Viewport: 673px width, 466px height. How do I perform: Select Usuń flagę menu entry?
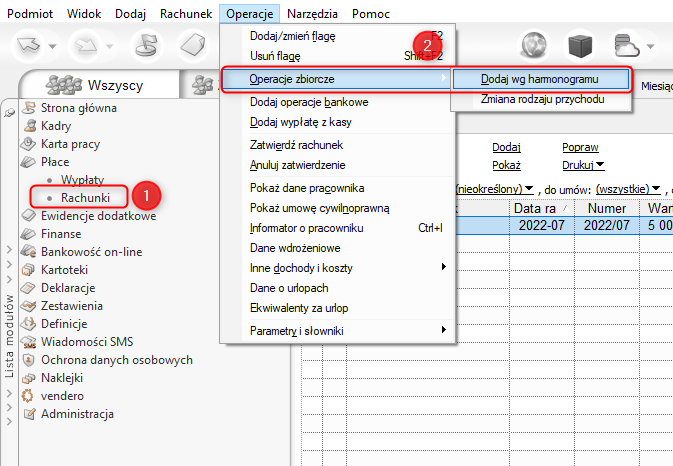tap(337, 56)
